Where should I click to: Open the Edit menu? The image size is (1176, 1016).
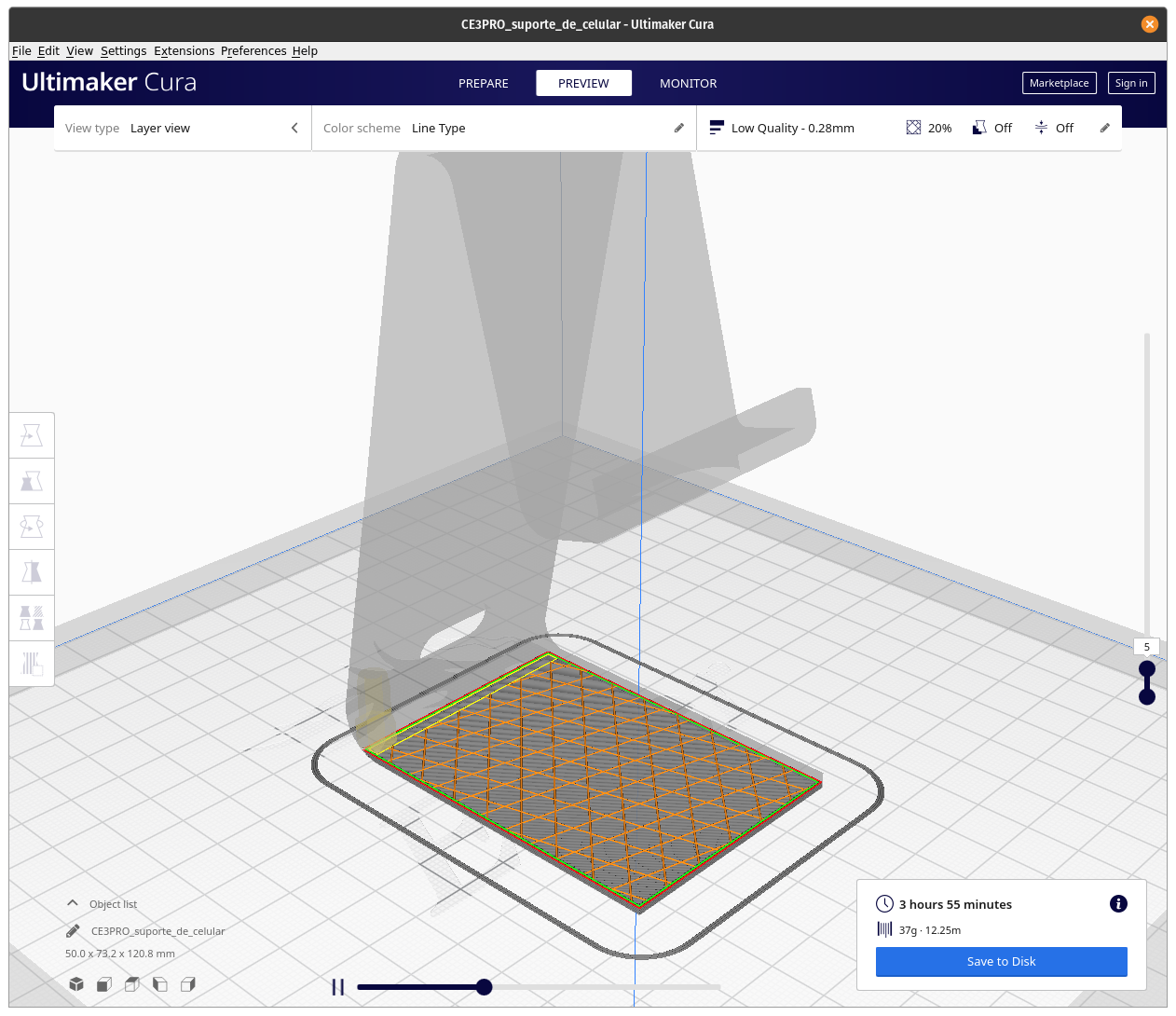48,50
